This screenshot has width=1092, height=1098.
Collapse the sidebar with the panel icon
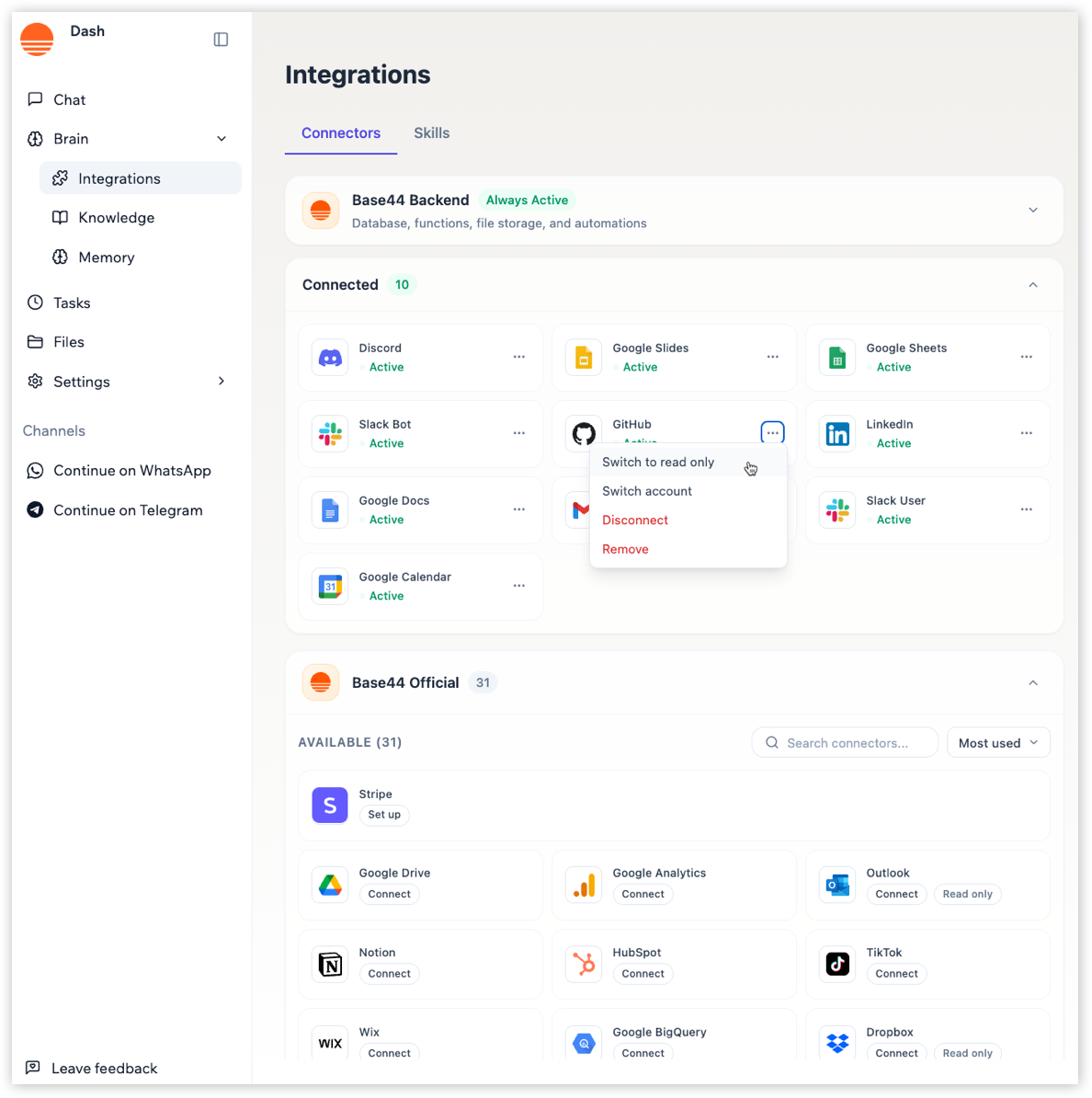[220, 39]
